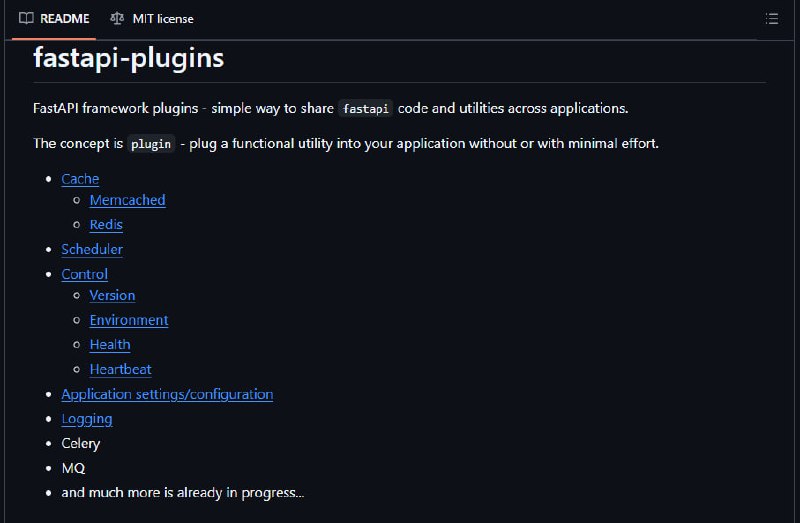The image size is (800, 523).
Task: Open the Control link
Action: pos(85,274)
